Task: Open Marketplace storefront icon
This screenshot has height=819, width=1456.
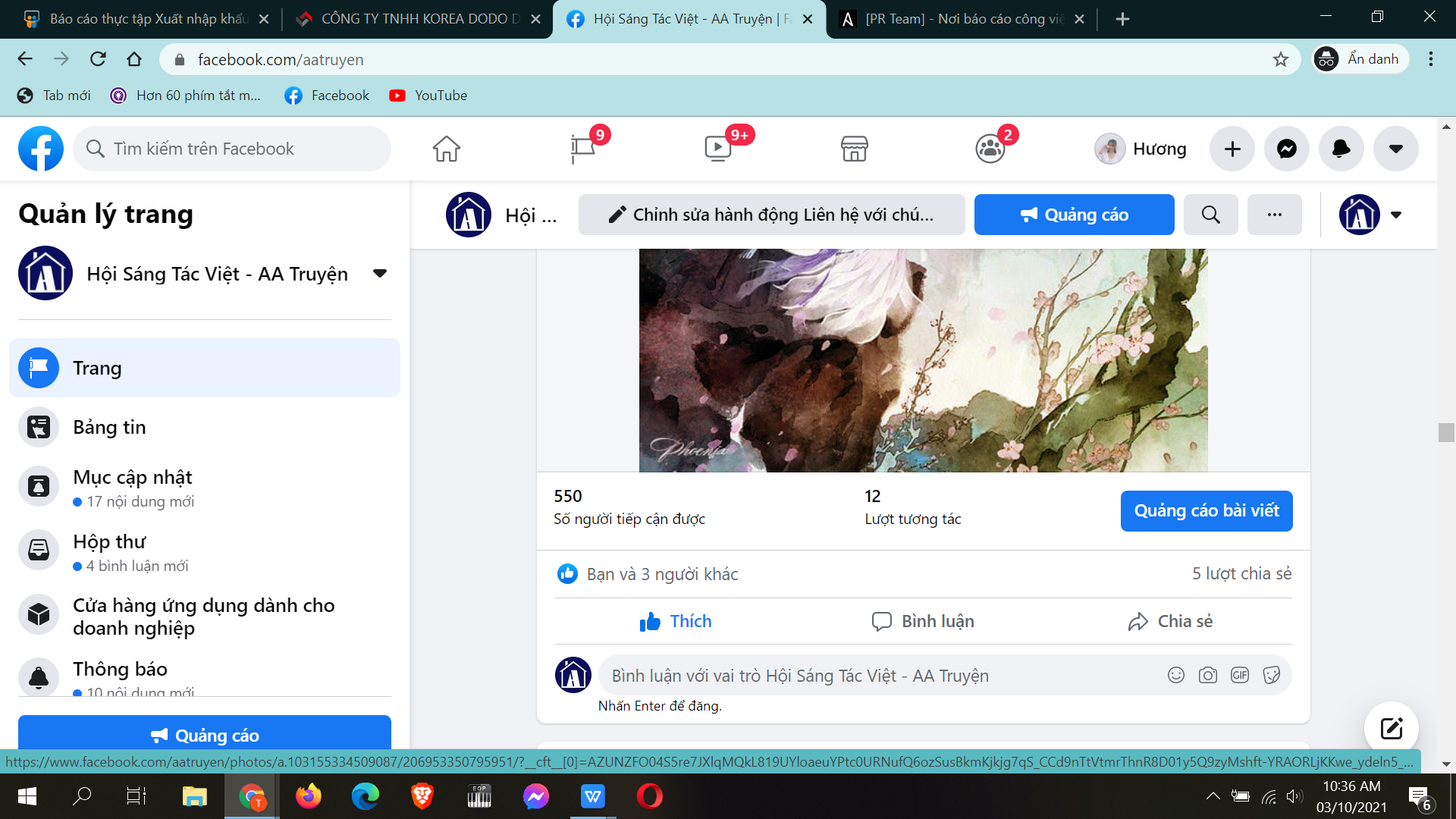Action: coord(854,149)
